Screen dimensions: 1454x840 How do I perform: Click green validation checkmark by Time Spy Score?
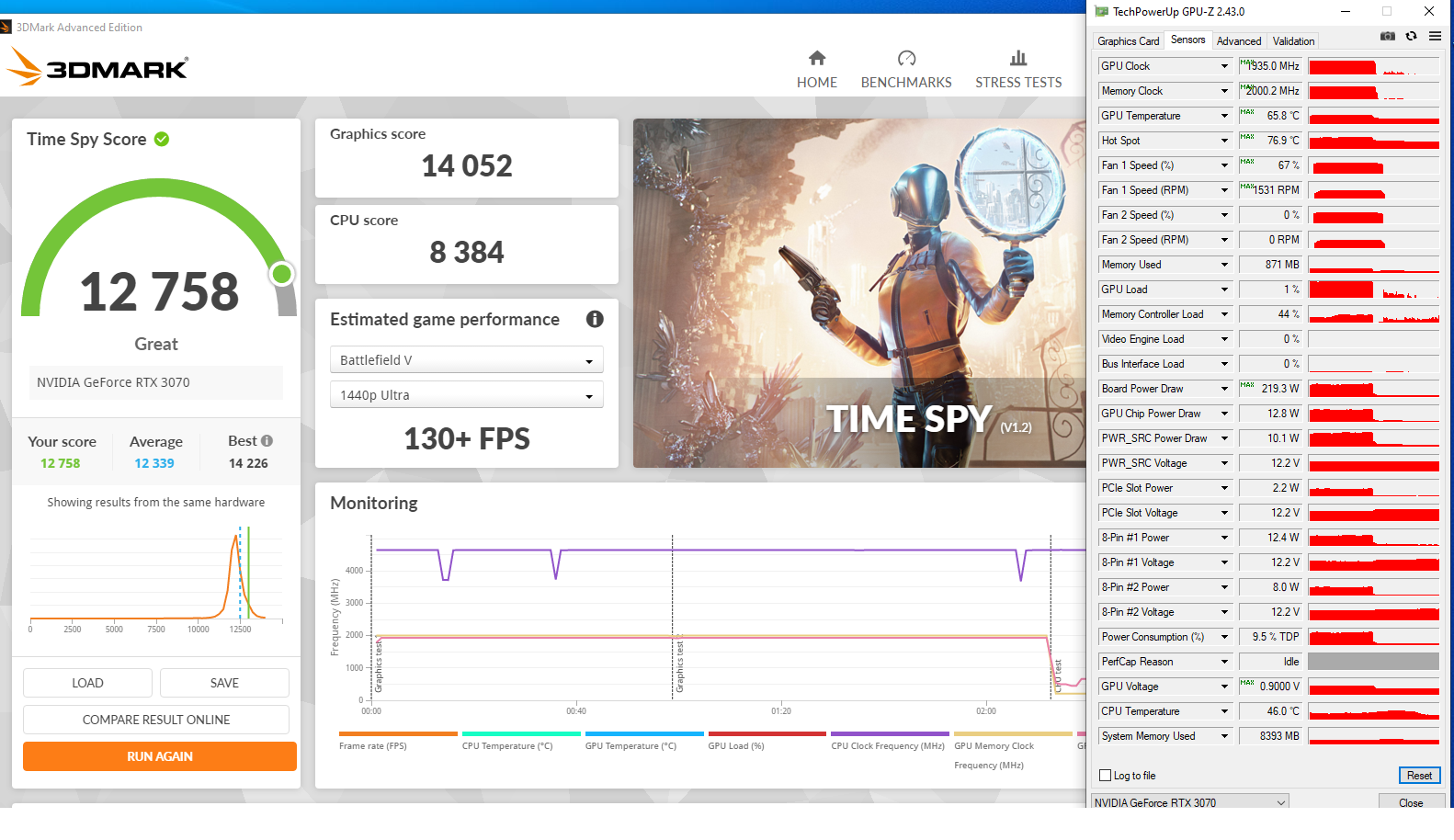162,139
